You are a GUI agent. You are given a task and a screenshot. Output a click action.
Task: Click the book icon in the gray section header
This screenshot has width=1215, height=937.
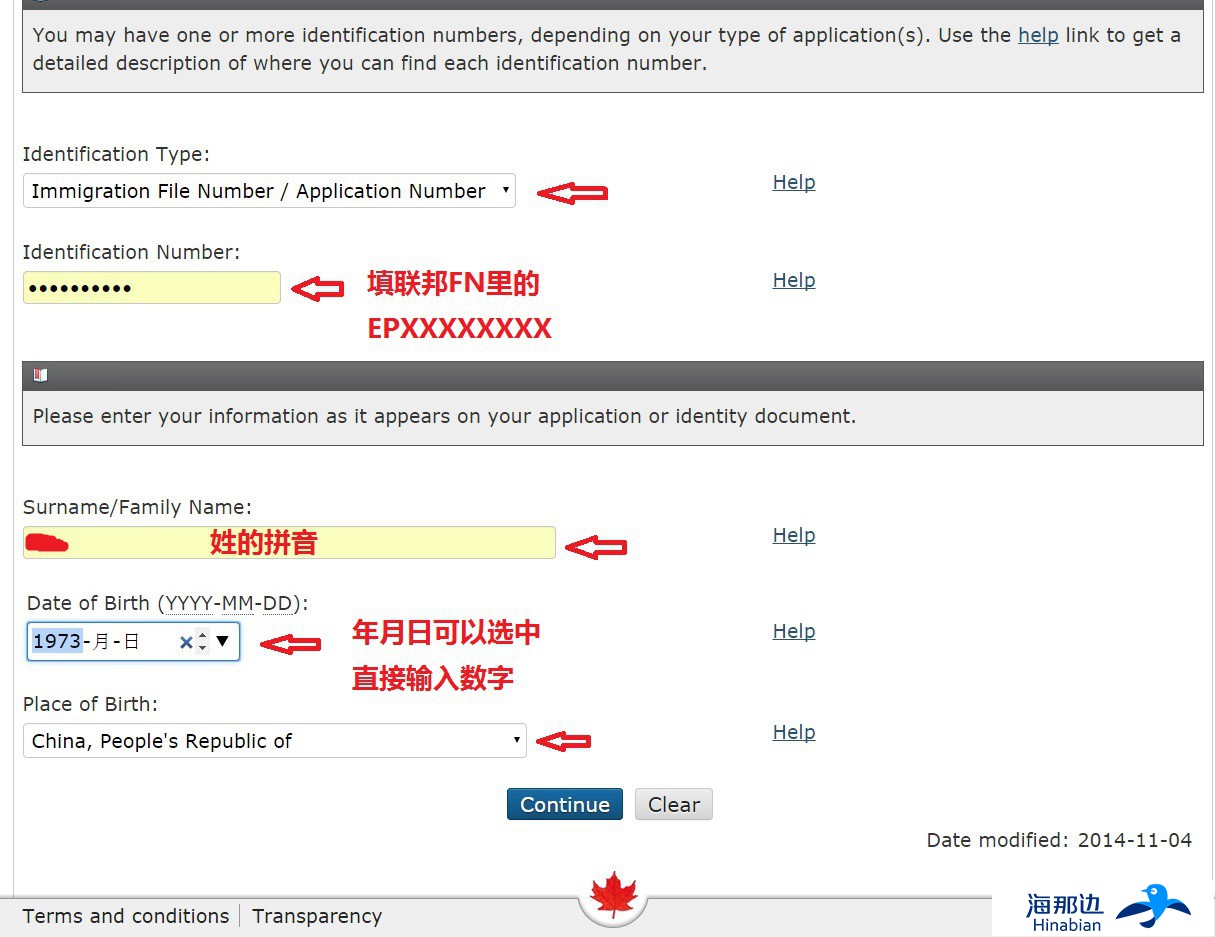(x=41, y=375)
